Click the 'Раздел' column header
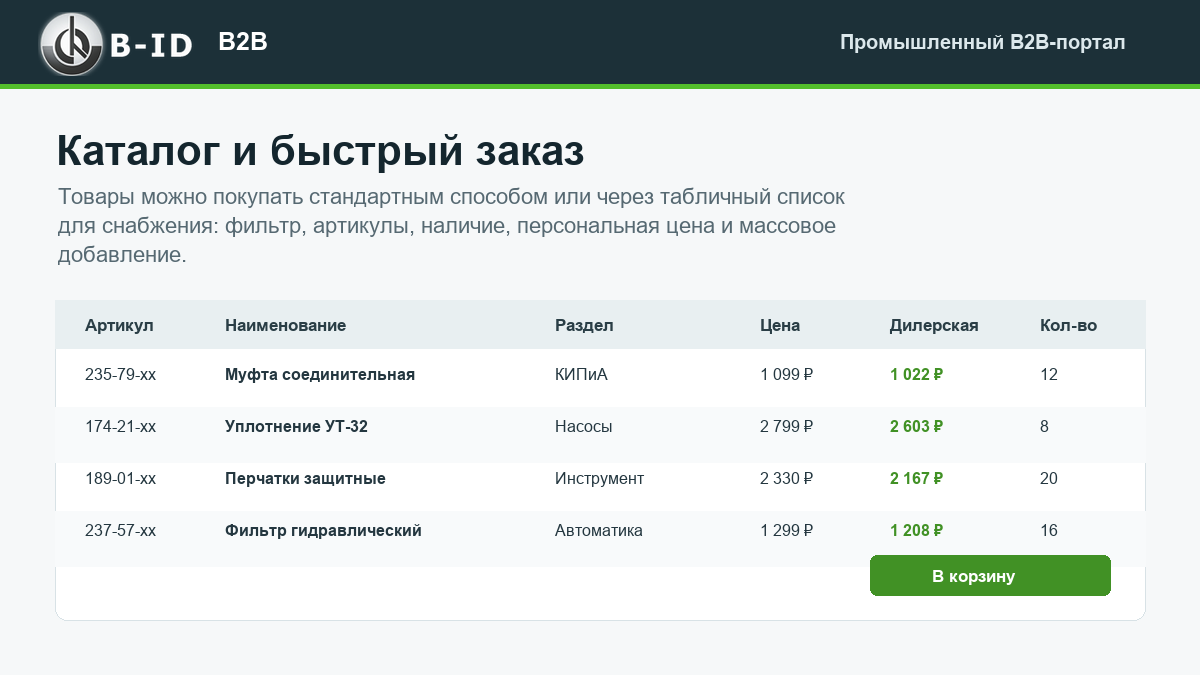 coord(584,325)
